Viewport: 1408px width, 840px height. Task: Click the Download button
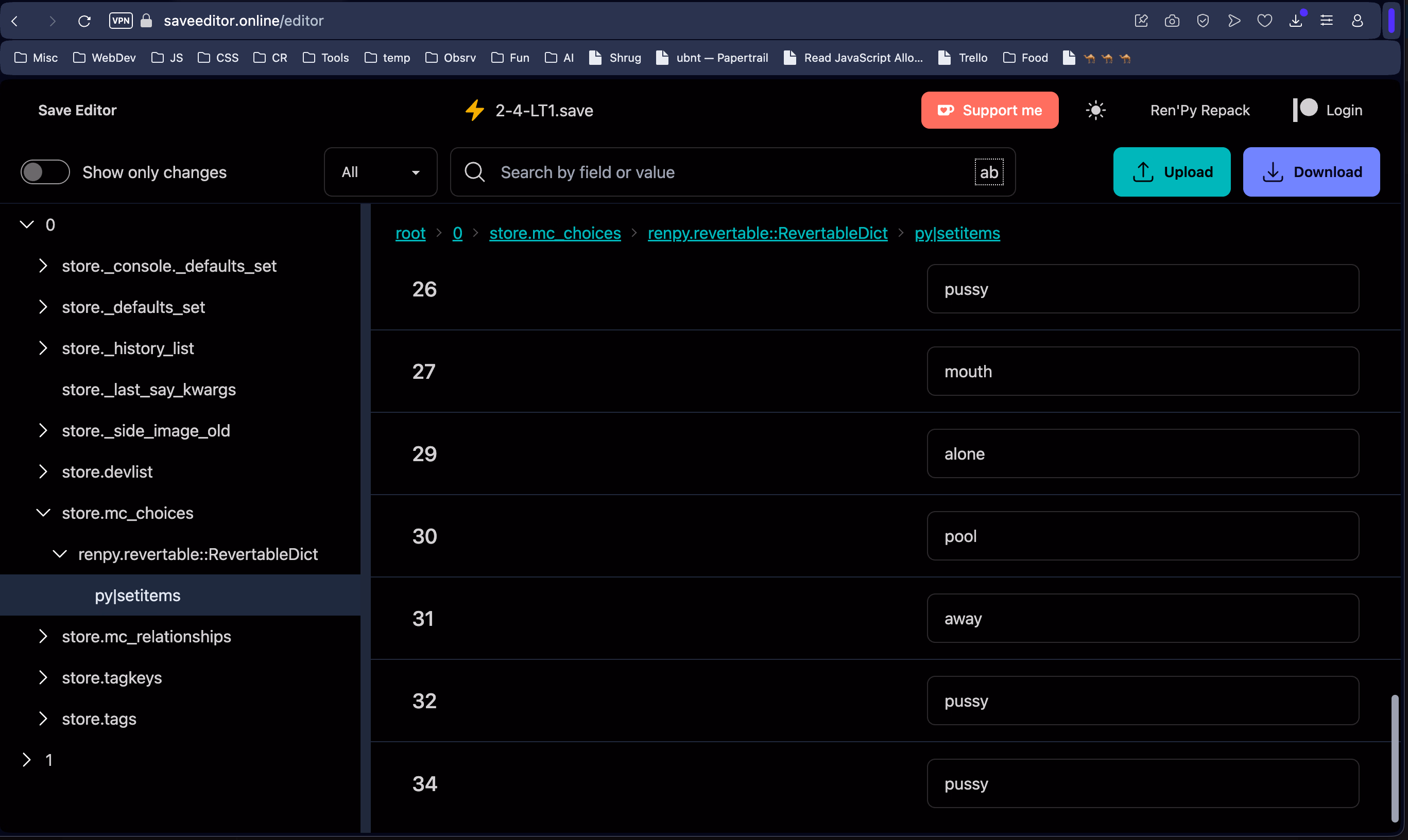point(1311,172)
